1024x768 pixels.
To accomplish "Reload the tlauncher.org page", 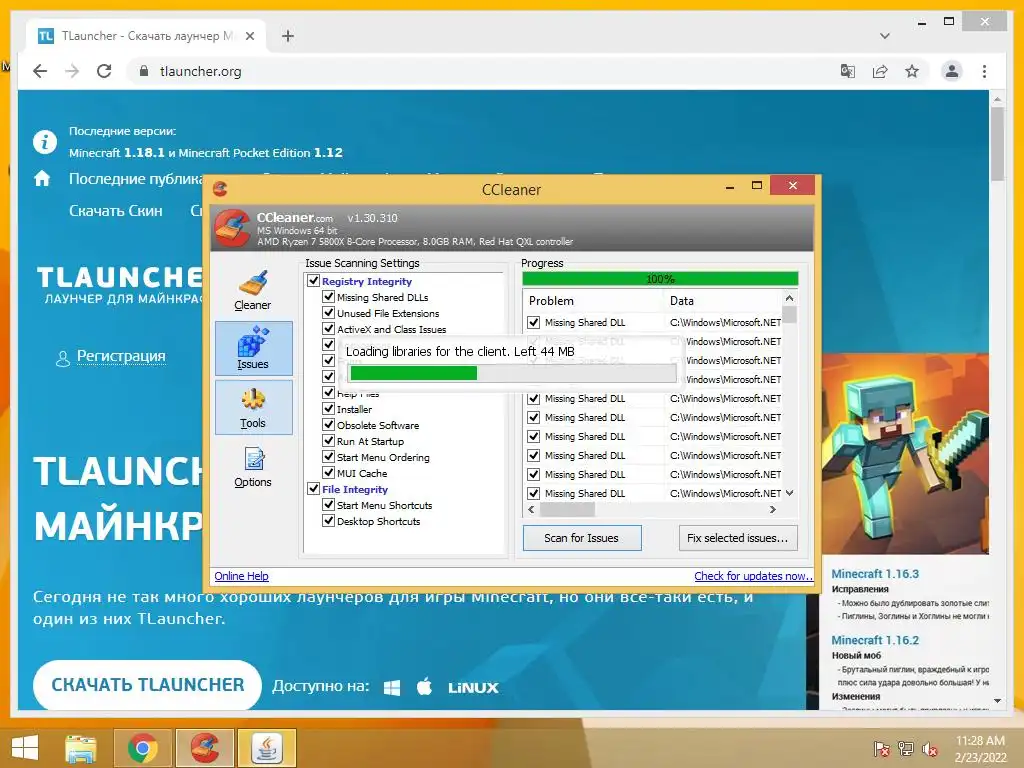I will [x=104, y=71].
